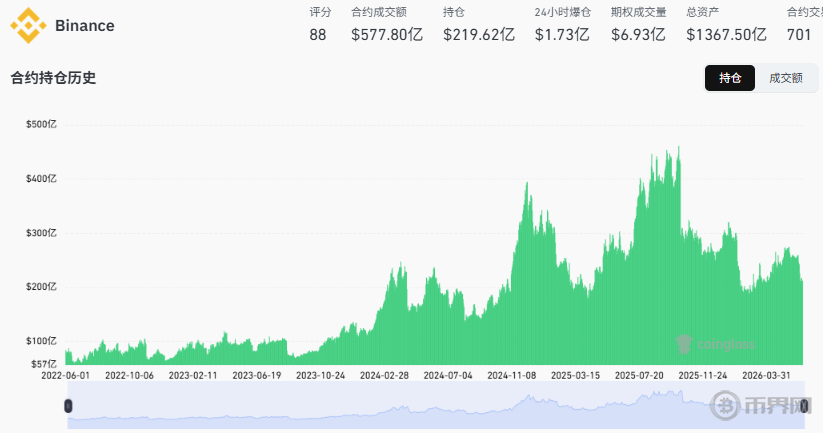Viewport: 823px width, 433px height.
Task: Select the 持仓 tab
Action: coord(730,78)
